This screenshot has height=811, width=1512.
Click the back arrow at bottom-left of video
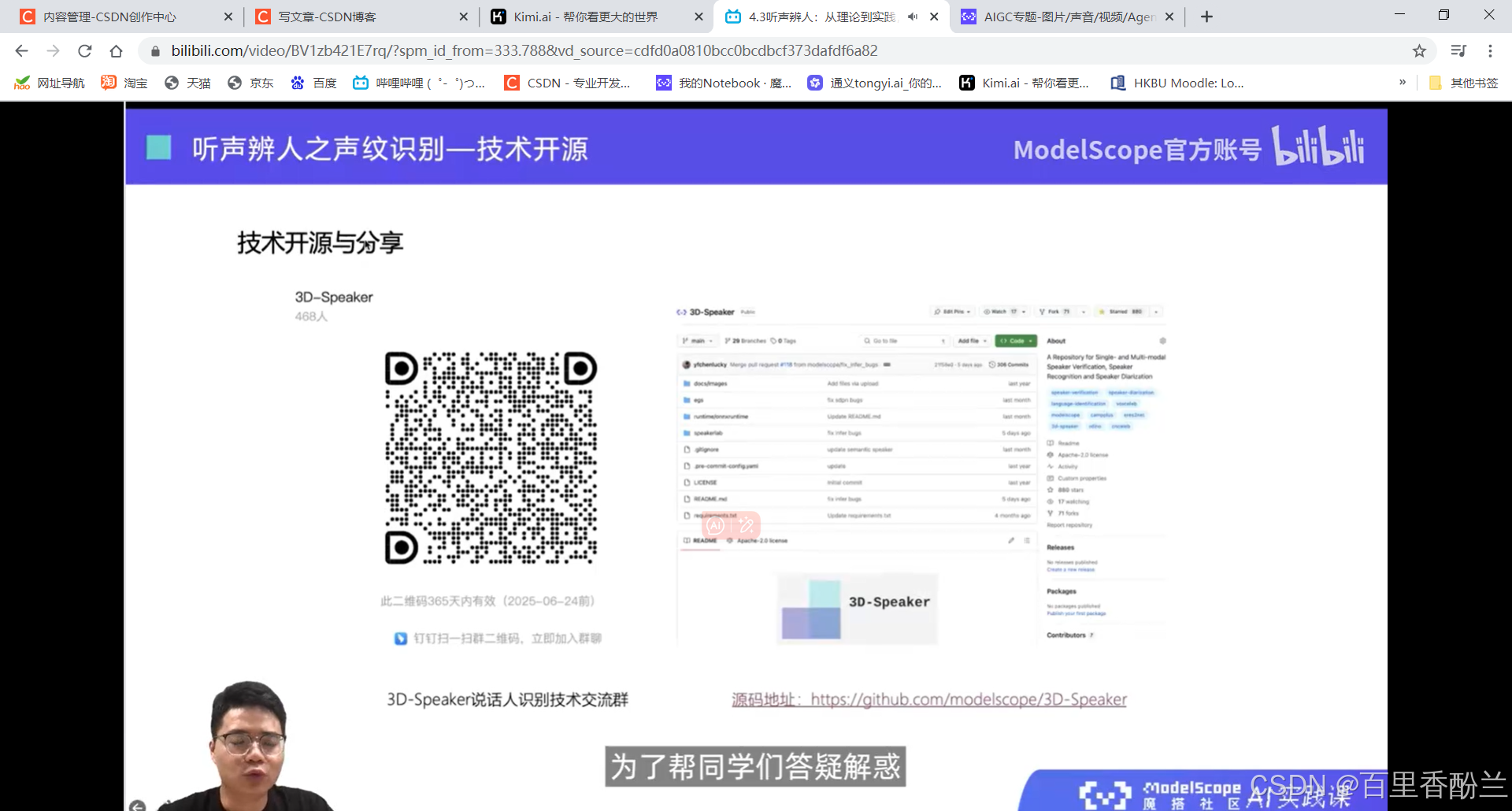137,805
